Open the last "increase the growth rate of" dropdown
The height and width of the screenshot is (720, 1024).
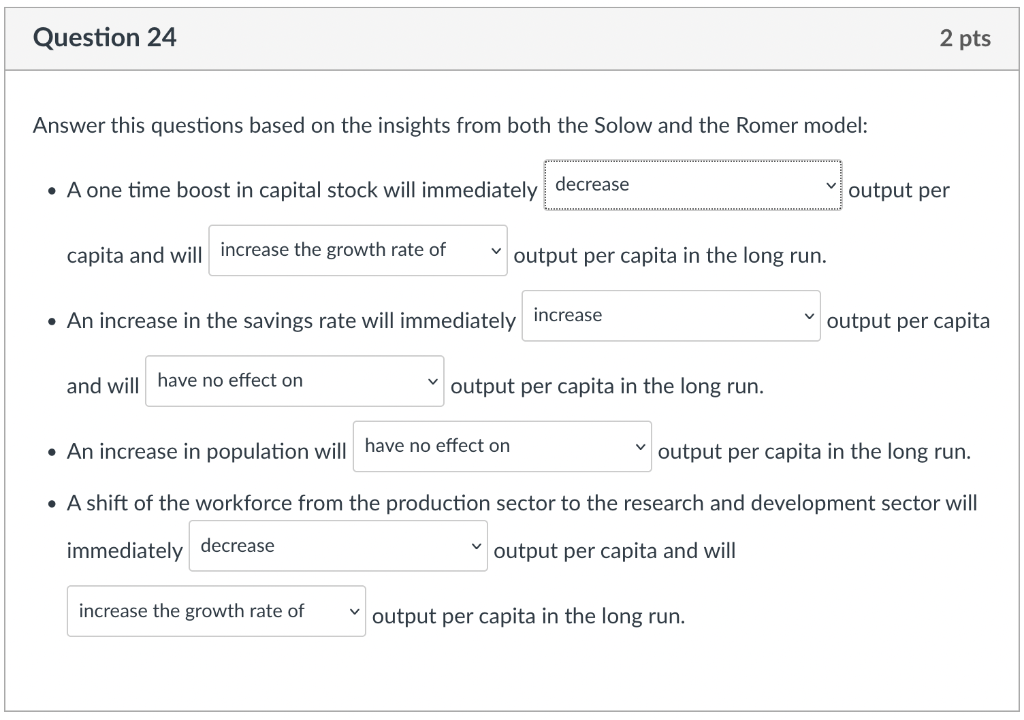click(215, 610)
